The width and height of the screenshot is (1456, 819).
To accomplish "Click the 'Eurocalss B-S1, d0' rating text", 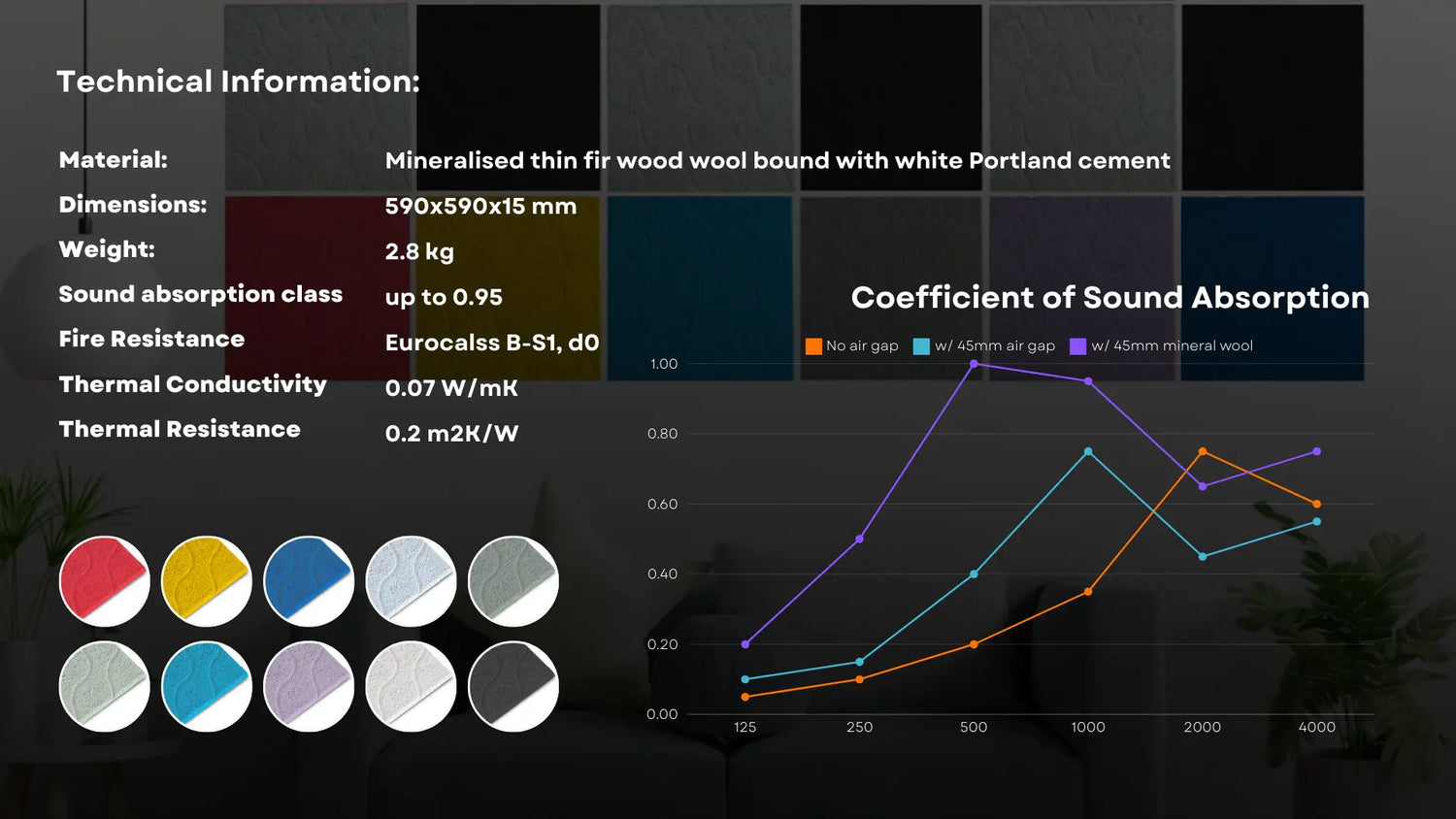I will 493,342.
